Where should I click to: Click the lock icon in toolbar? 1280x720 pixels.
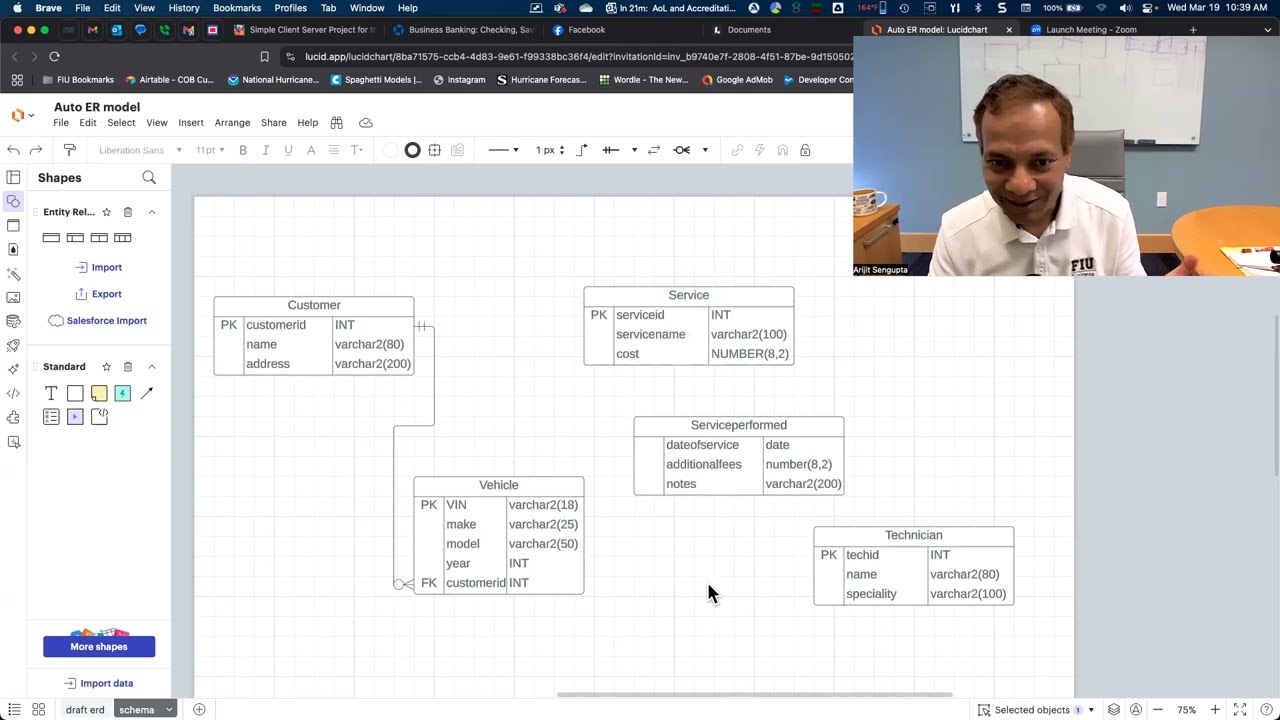pyautogui.click(x=805, y=150)
